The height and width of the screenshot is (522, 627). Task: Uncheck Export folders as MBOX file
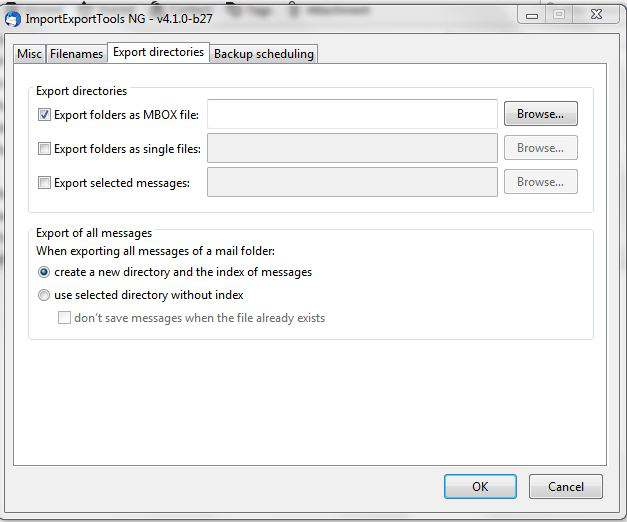point(44,115)
